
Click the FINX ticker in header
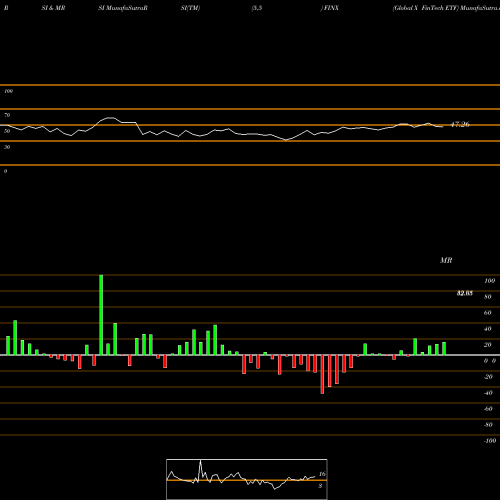point(331,8)
